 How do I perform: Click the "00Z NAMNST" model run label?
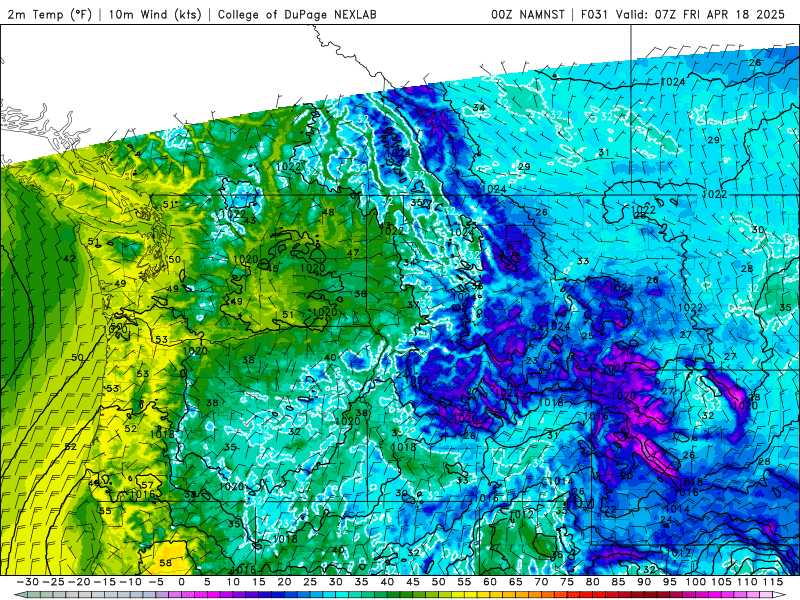(528, 14)
